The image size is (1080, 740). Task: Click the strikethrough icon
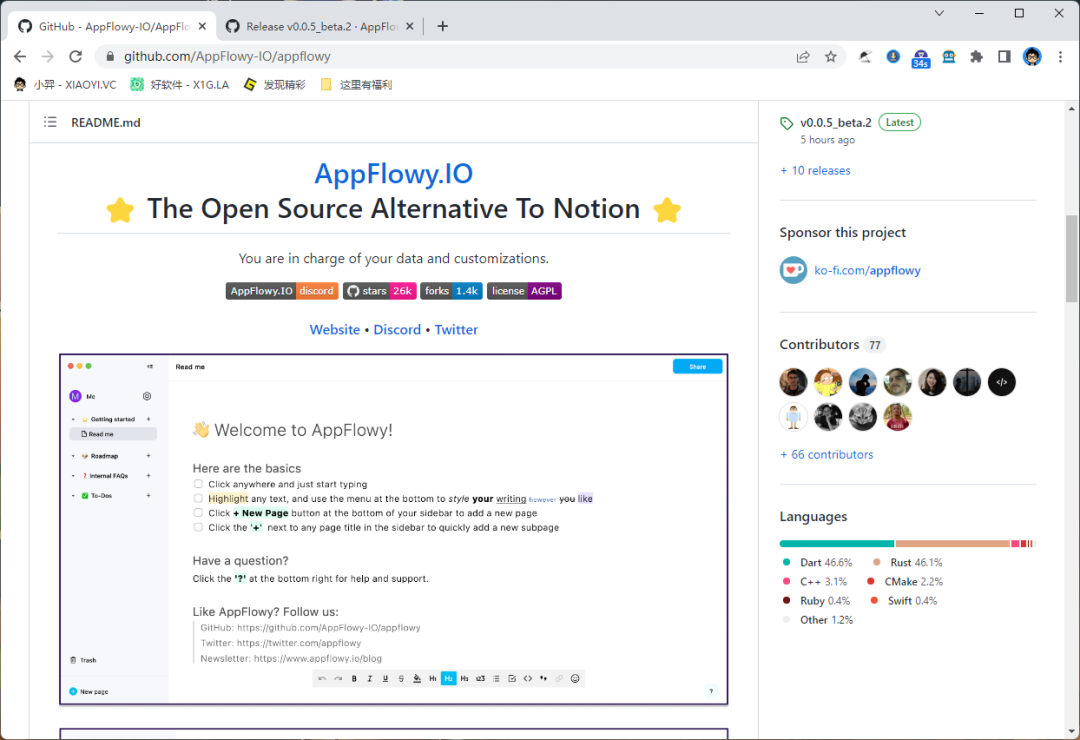(401, 678)
